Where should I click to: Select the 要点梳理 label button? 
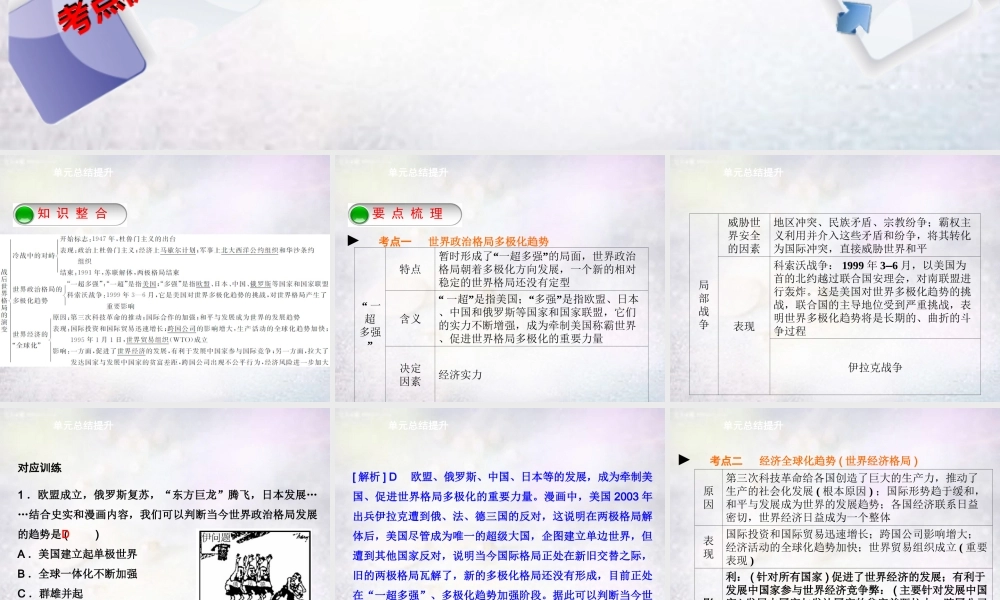(405, 214)
